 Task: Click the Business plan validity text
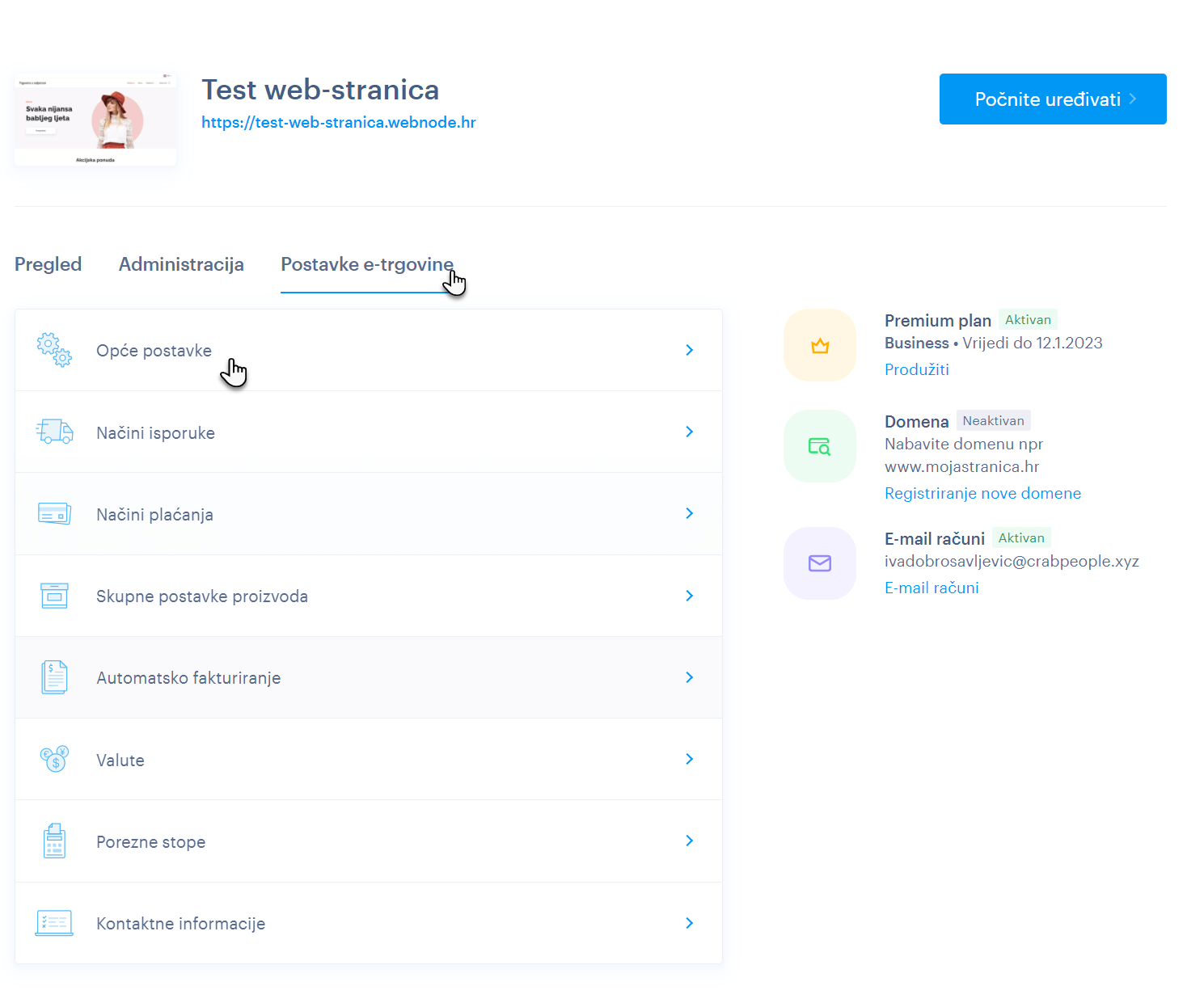pyautogui.click(x=994, y=343)
